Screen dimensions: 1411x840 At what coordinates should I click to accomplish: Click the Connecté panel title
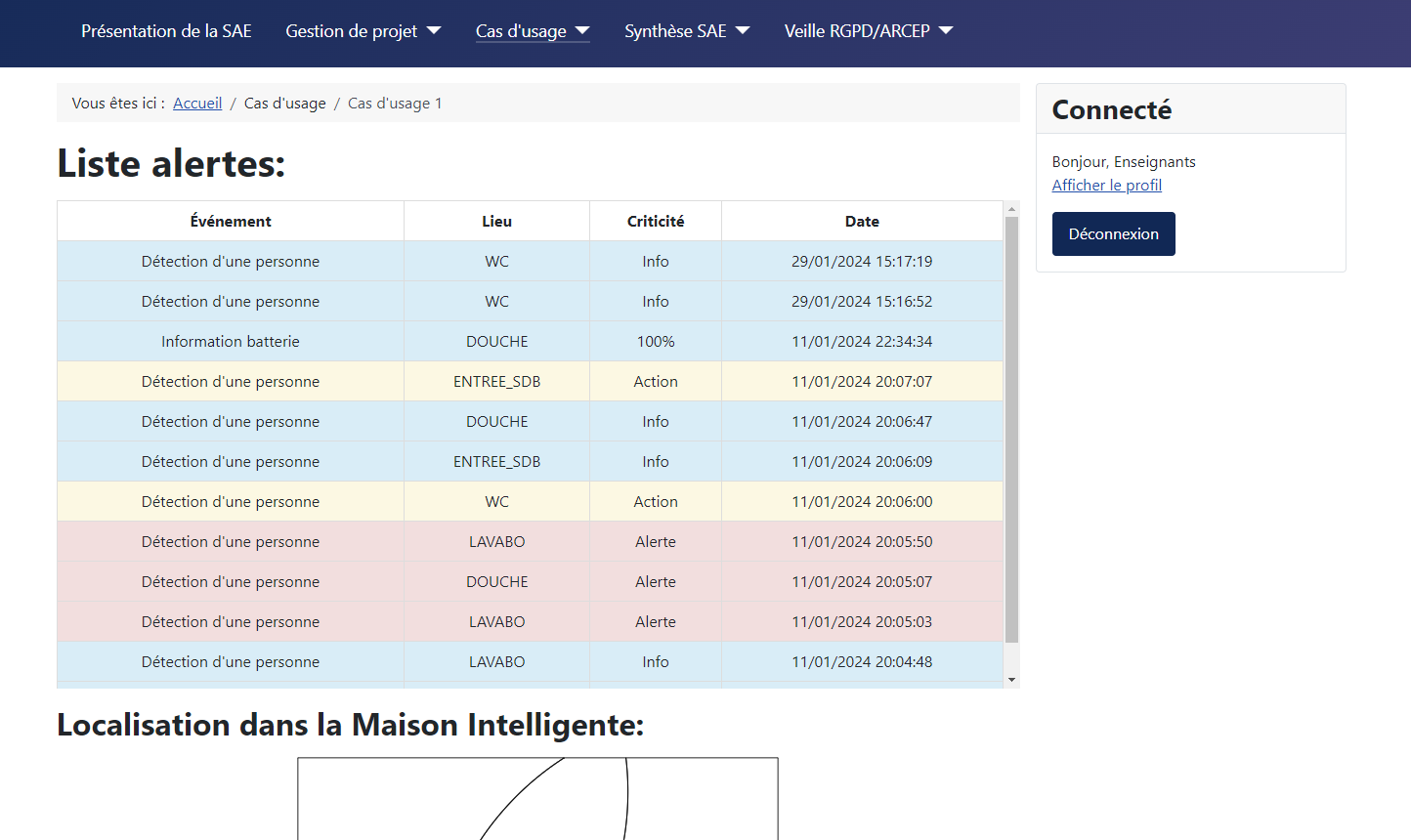[x=1111, y=109]
